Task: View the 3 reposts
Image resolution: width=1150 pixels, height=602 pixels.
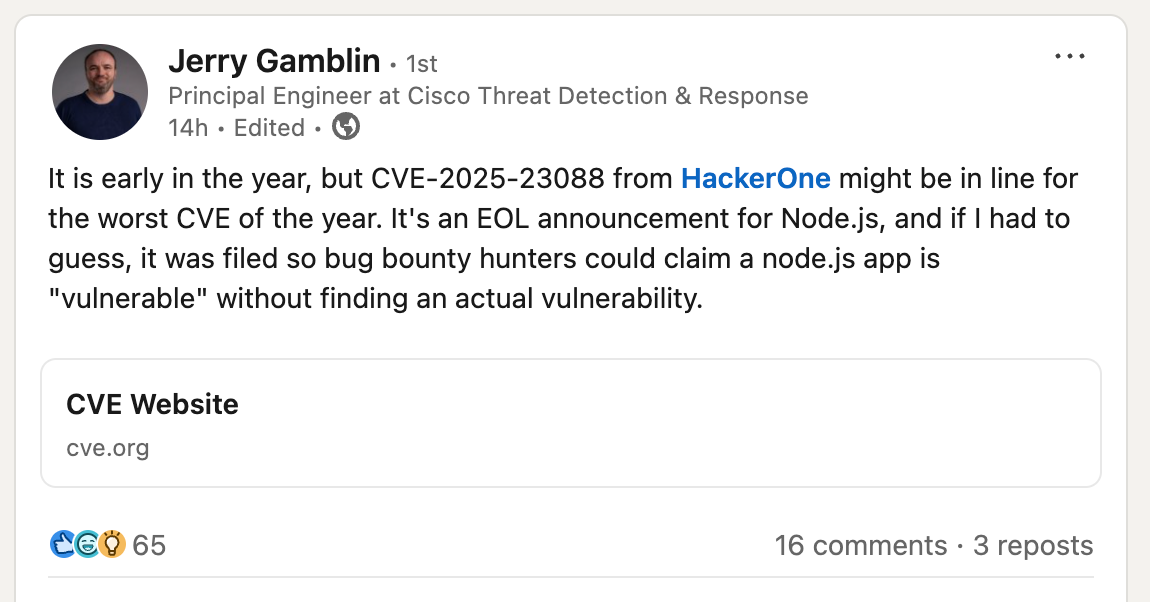Action: 1033,546
